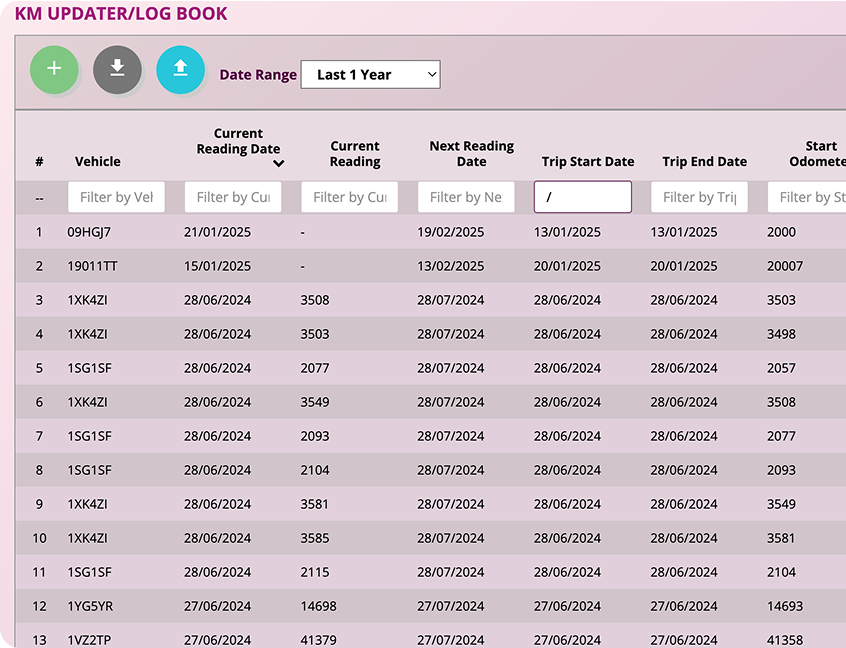
Task: Click row number 6 cell
Action: click(x=39, y=402)
